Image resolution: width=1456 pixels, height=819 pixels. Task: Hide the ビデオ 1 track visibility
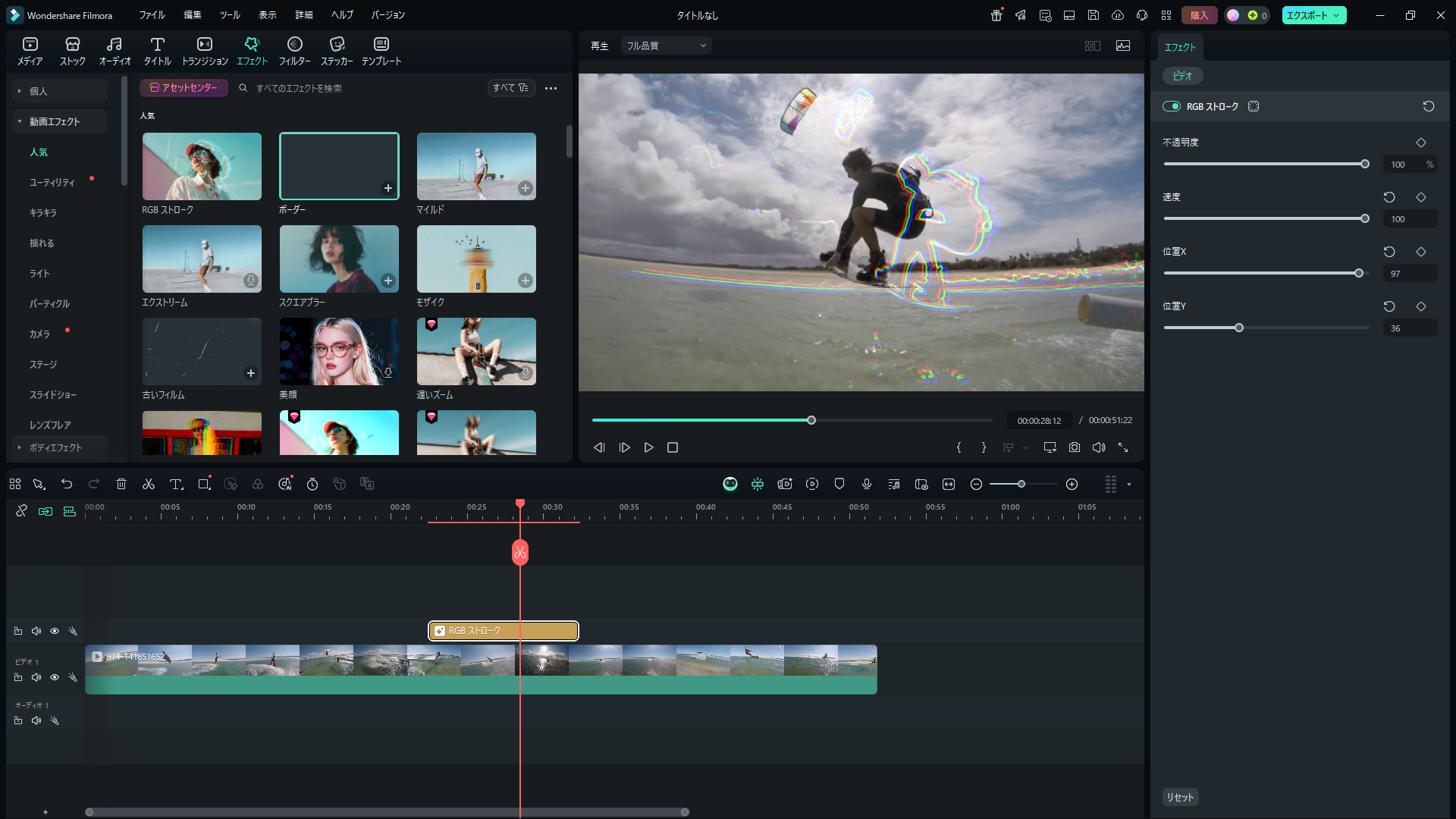coord(54,677)
